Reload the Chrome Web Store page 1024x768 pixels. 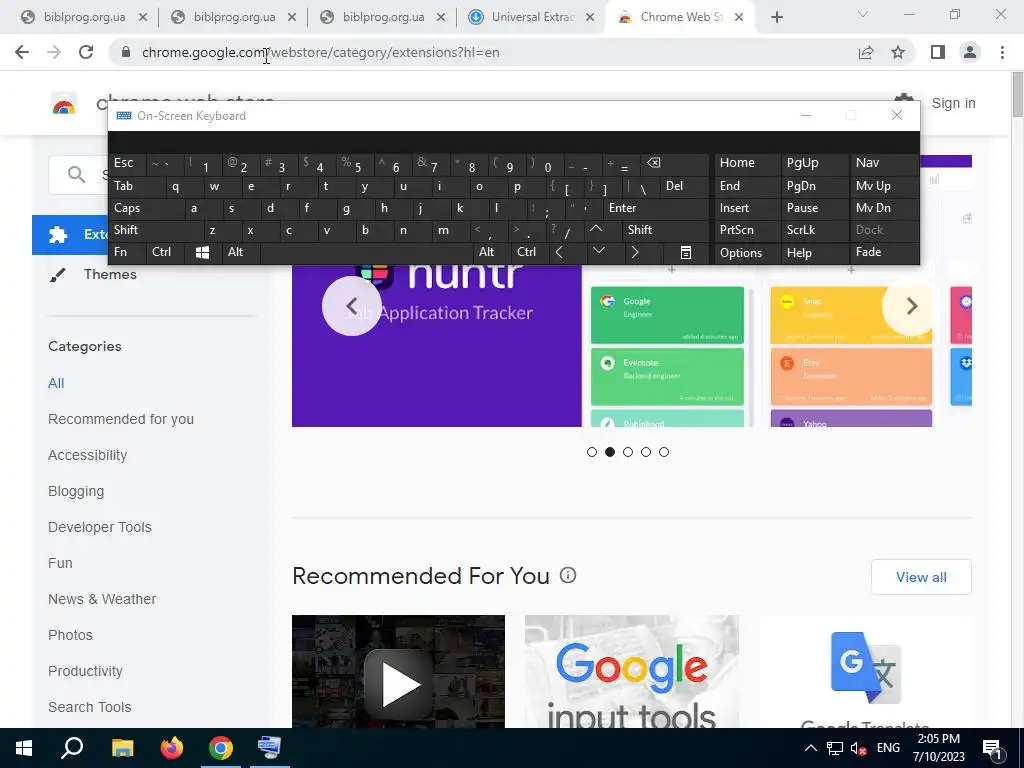(86, 52)
